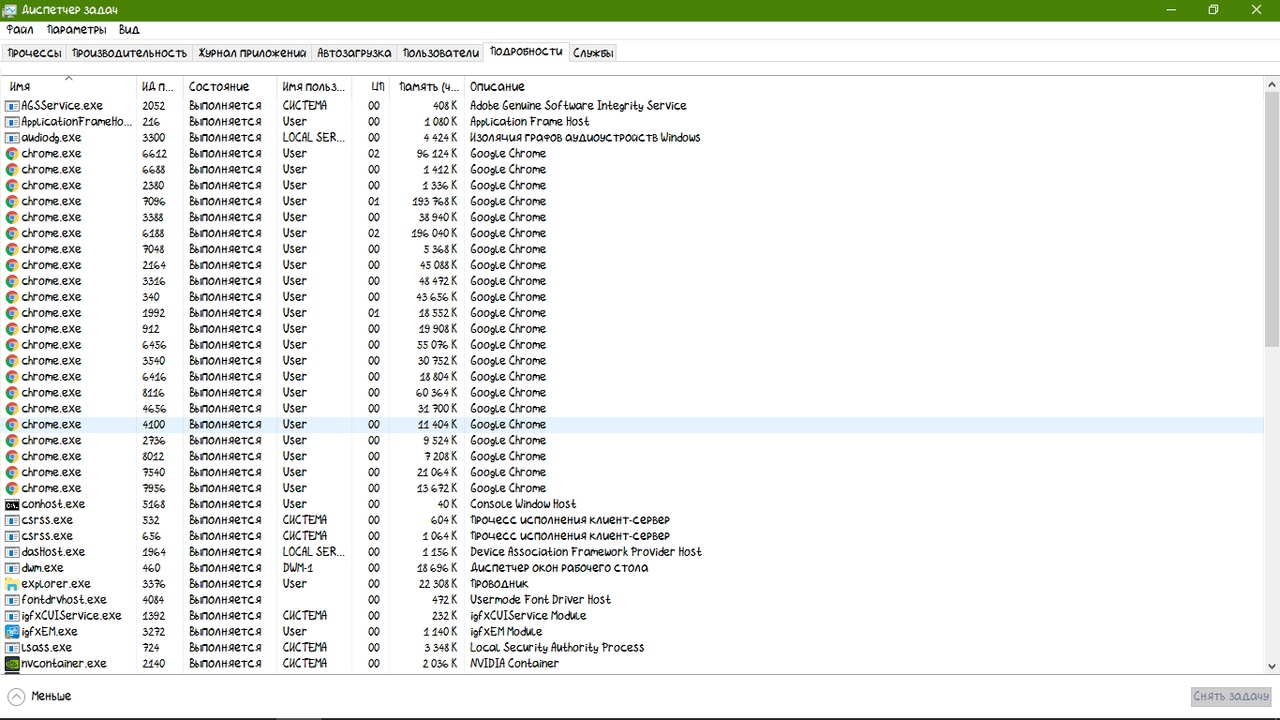The width and height of the screenshot is (1280, 720).
Task: Switch to the Производительность tab
Action: 130,53
